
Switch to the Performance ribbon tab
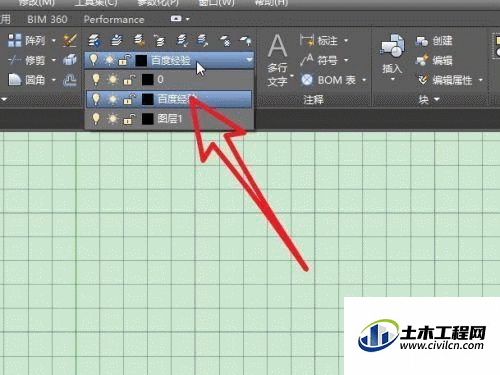[x=114, y=19]
